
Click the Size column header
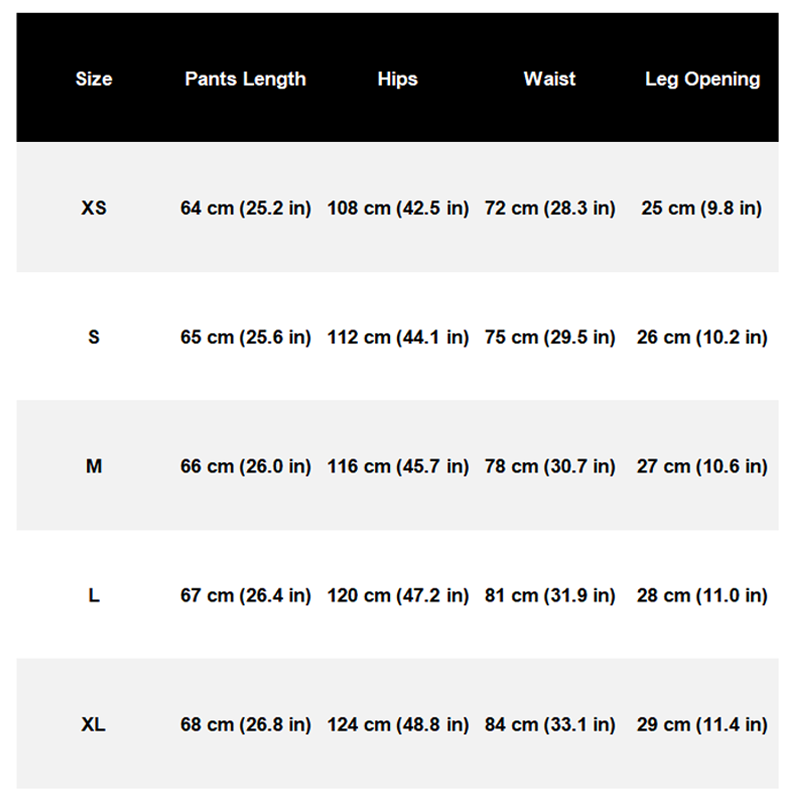94,79
